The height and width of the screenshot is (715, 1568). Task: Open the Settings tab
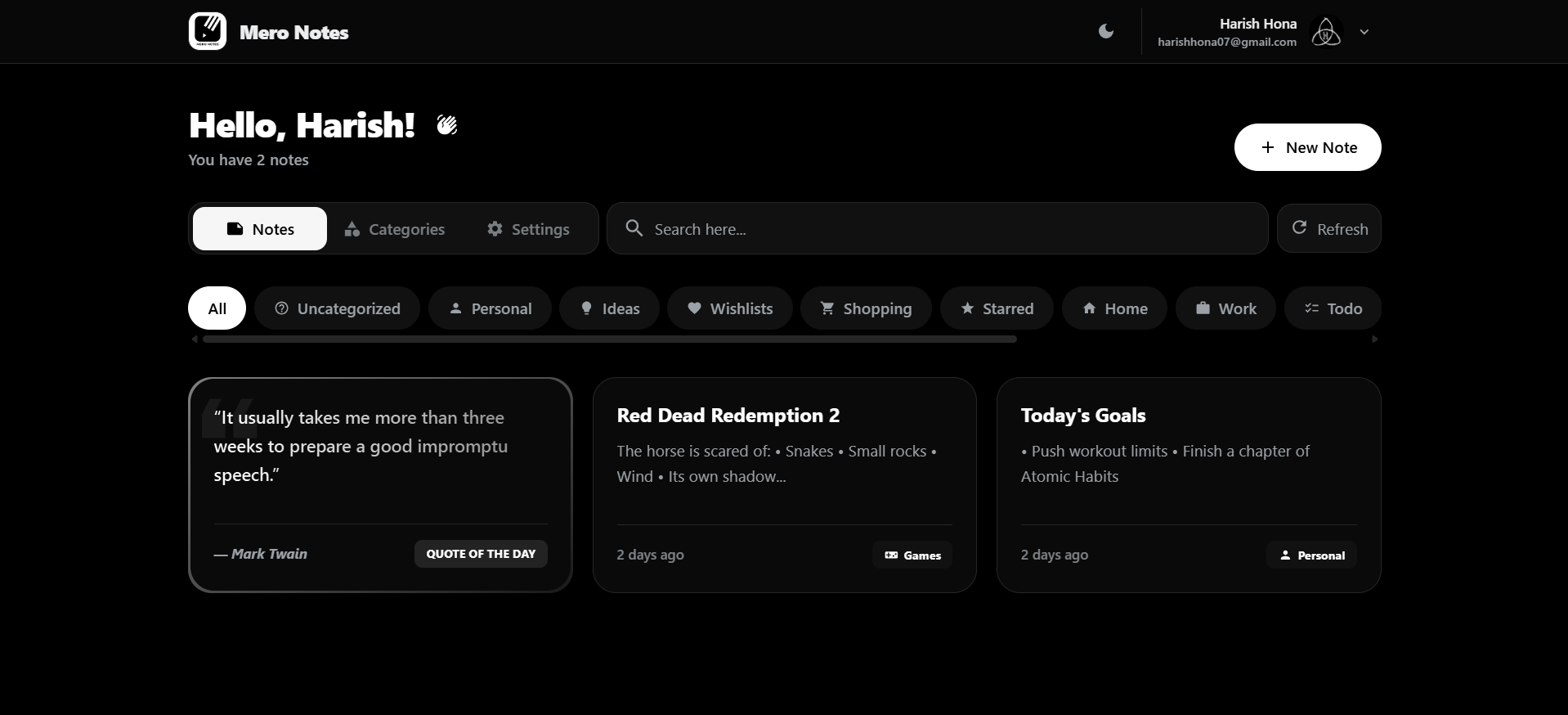(528, 229)
